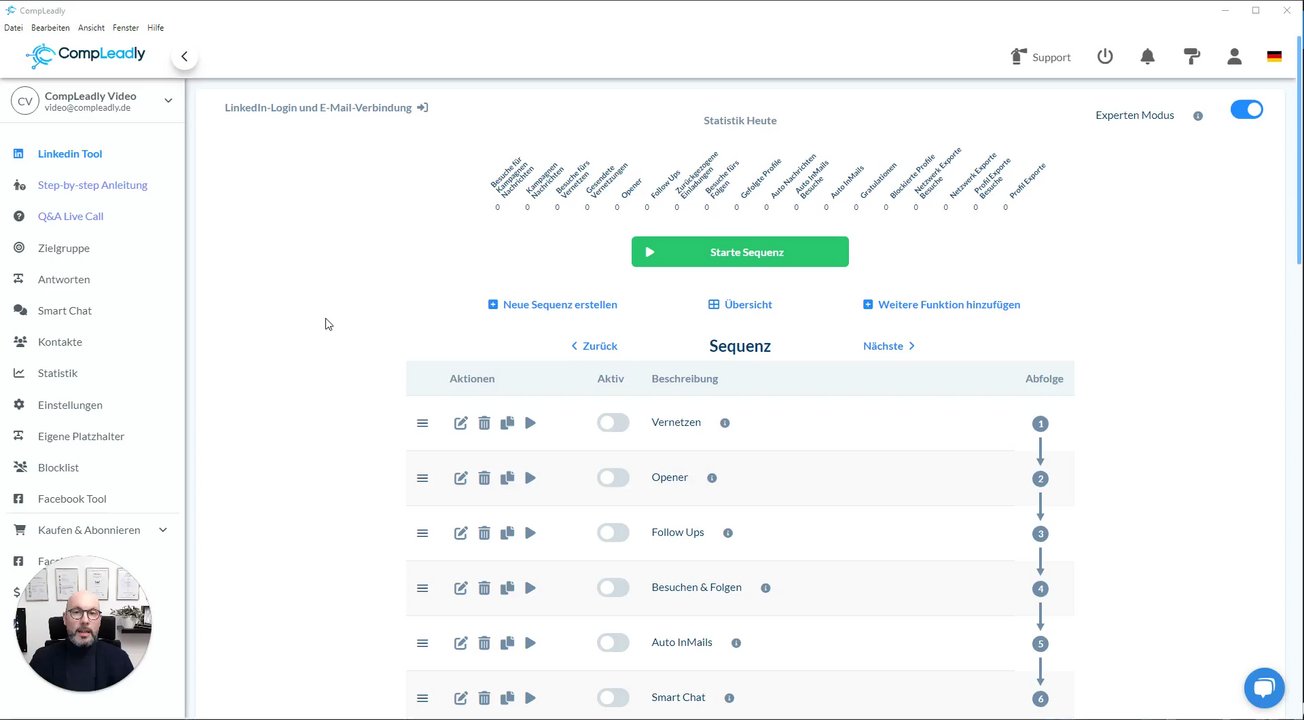The width and height of the screenshot is (1304, 720).
Task: Open the paint roller theme icon
Action: (1191, 57)
